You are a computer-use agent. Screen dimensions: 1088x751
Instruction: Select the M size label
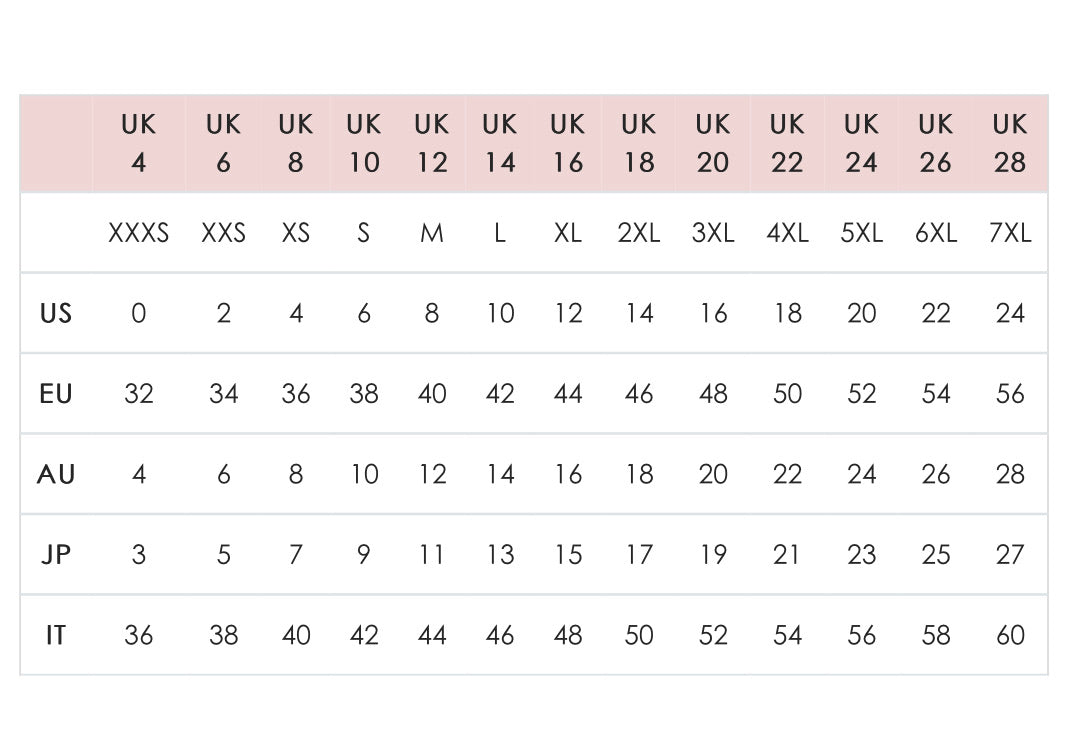click(x=432, y=233)
